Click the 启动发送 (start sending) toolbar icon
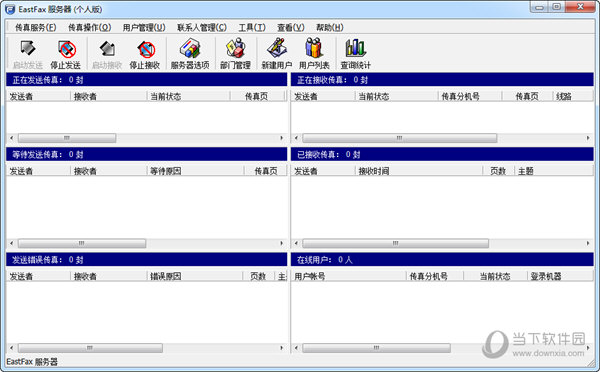This screenshot has width=600, height=372. [28, 54]
